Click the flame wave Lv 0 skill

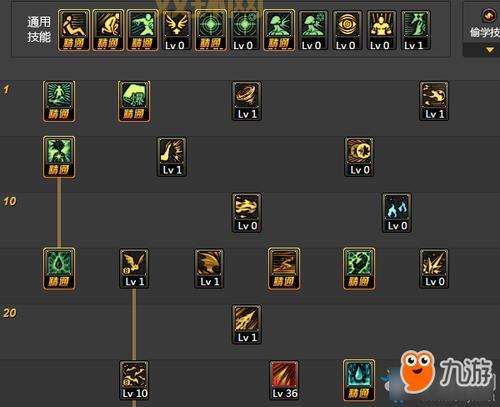[x=247, y=213]
